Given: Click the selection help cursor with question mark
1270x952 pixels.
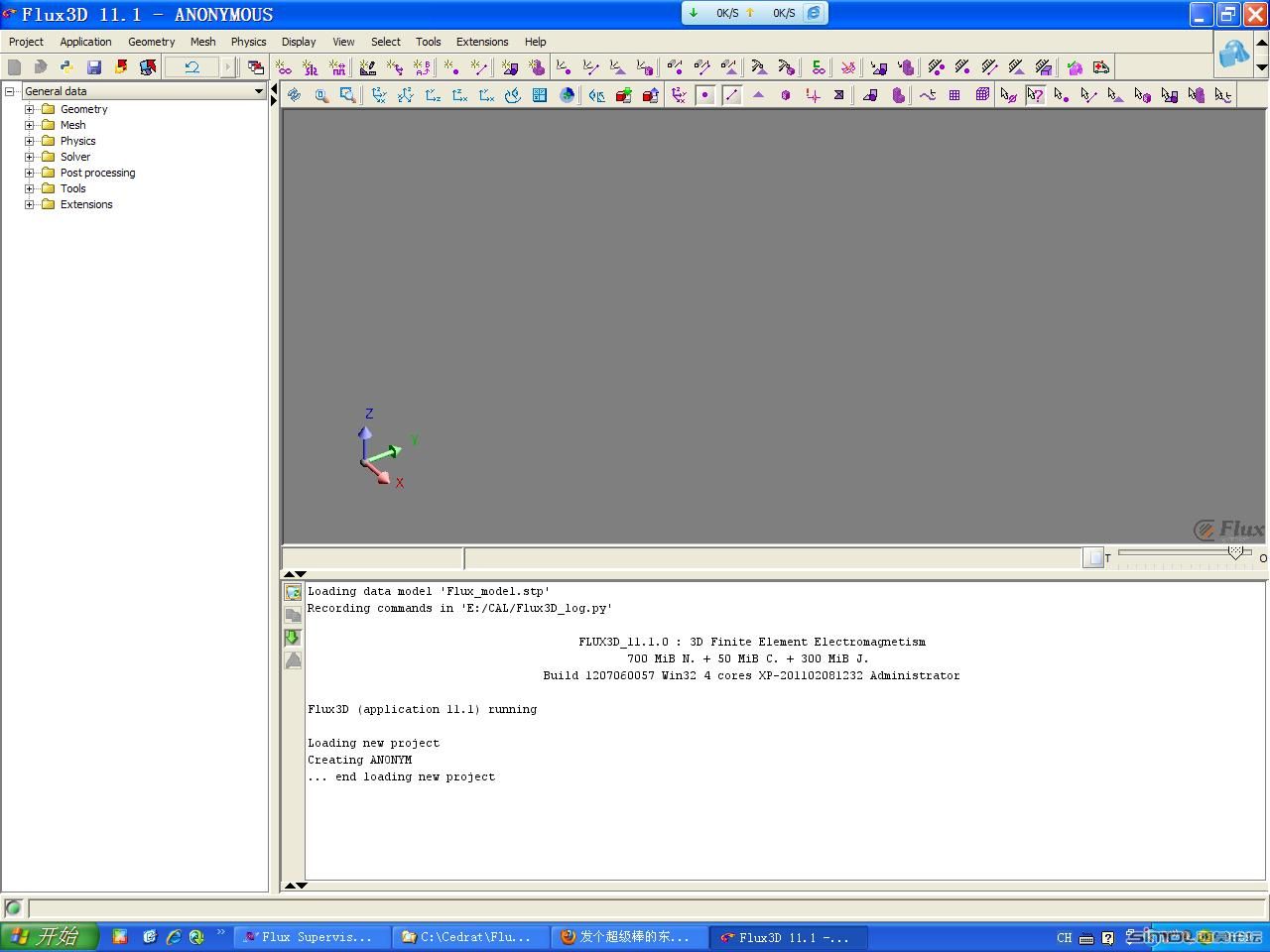Looking at the screenshot, I should pos(1036,95).
